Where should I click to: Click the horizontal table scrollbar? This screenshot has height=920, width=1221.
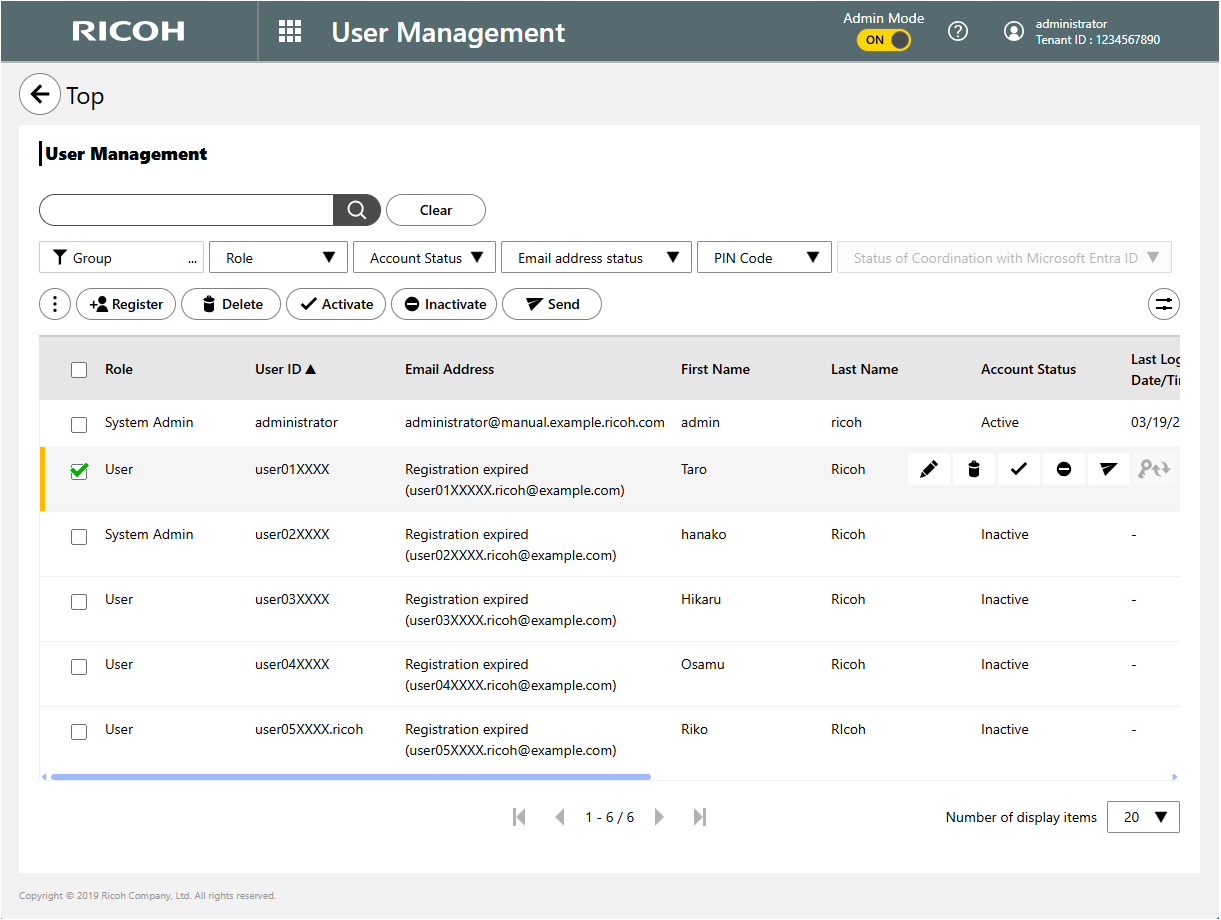350,777
